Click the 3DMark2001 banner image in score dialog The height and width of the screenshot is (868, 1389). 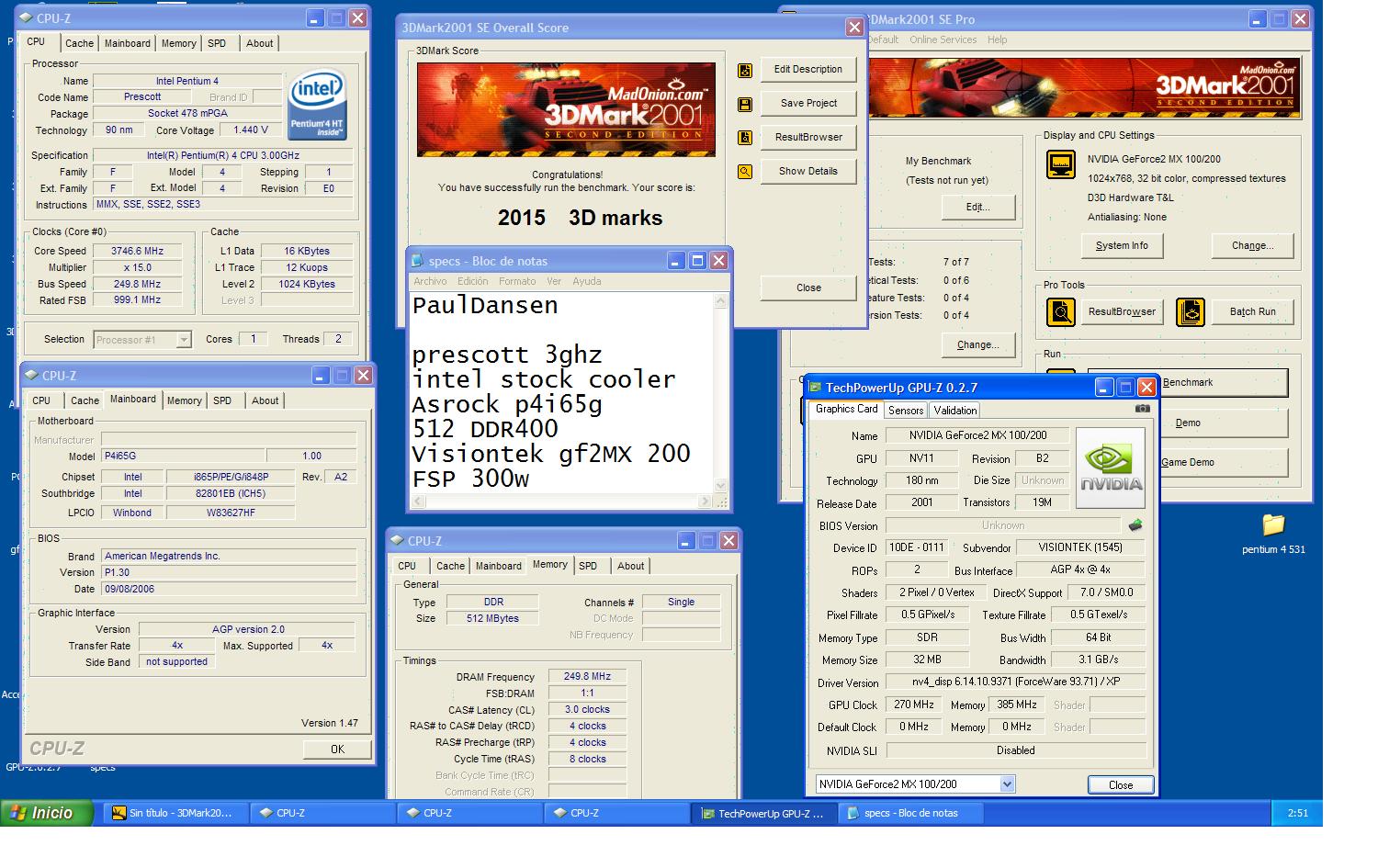click(x=566, y=109)
